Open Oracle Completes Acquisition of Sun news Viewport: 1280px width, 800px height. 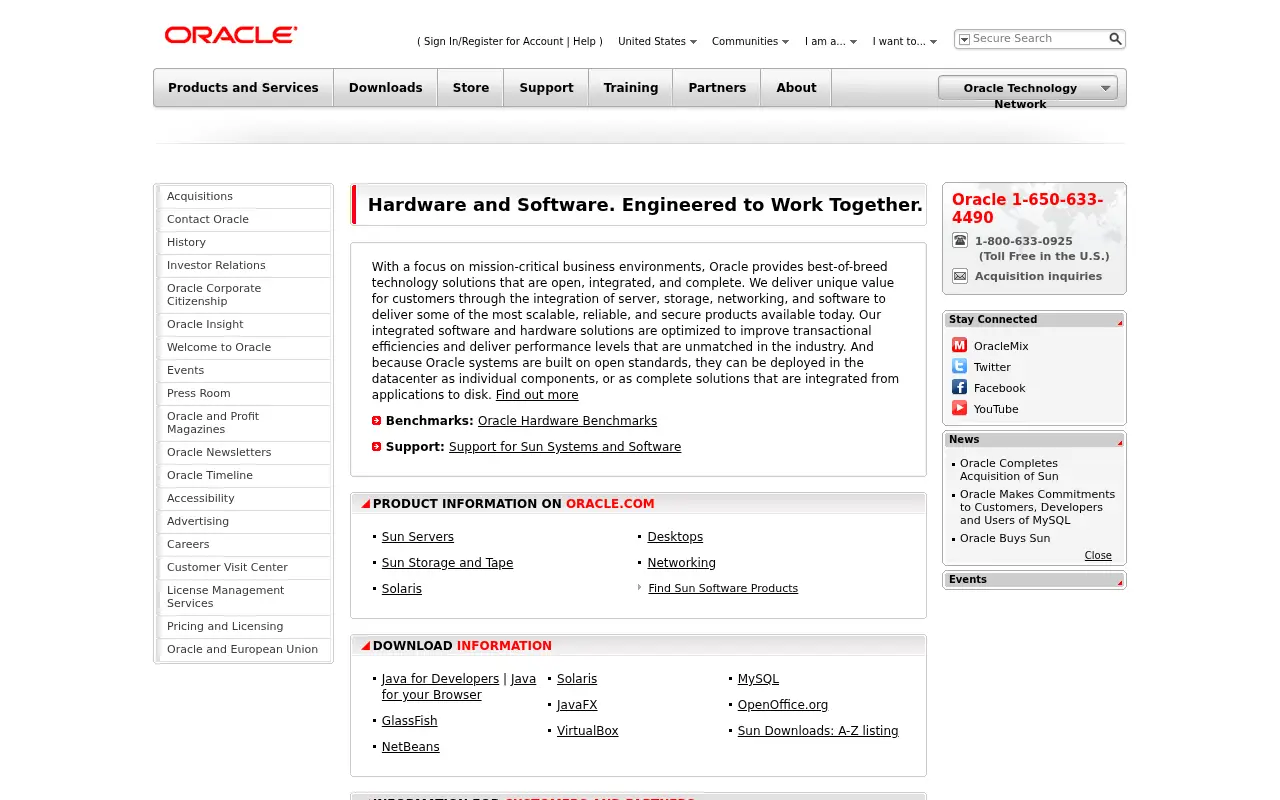[x=1009, y=470]
